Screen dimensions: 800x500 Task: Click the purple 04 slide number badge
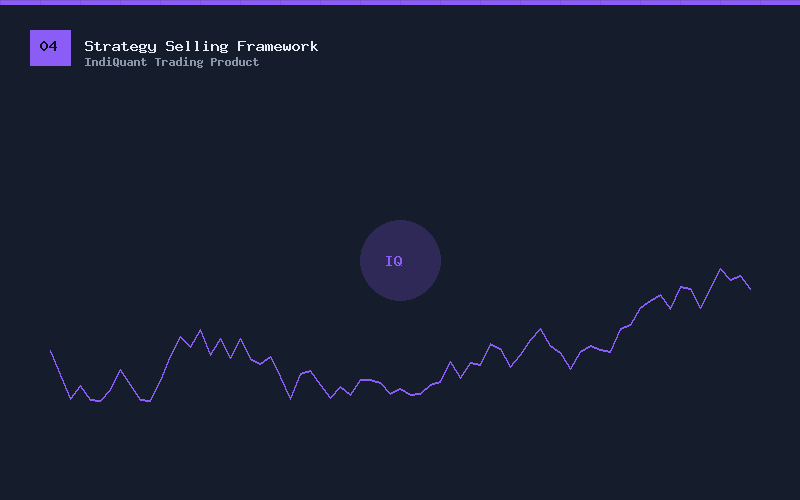pyautogui.click(x=50, y=47)
